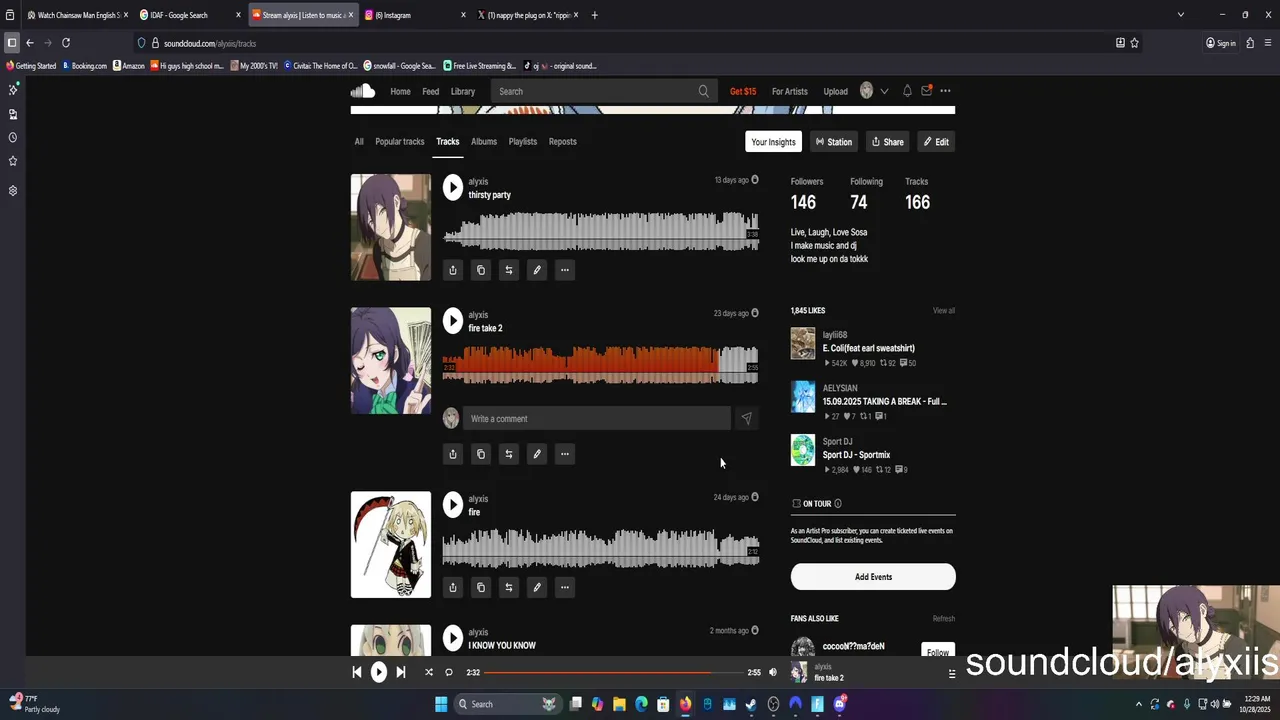The width and height of the screenshot is (1280, 720).
Task: Repost the track titled "fire"
Action: coord(509,587)
